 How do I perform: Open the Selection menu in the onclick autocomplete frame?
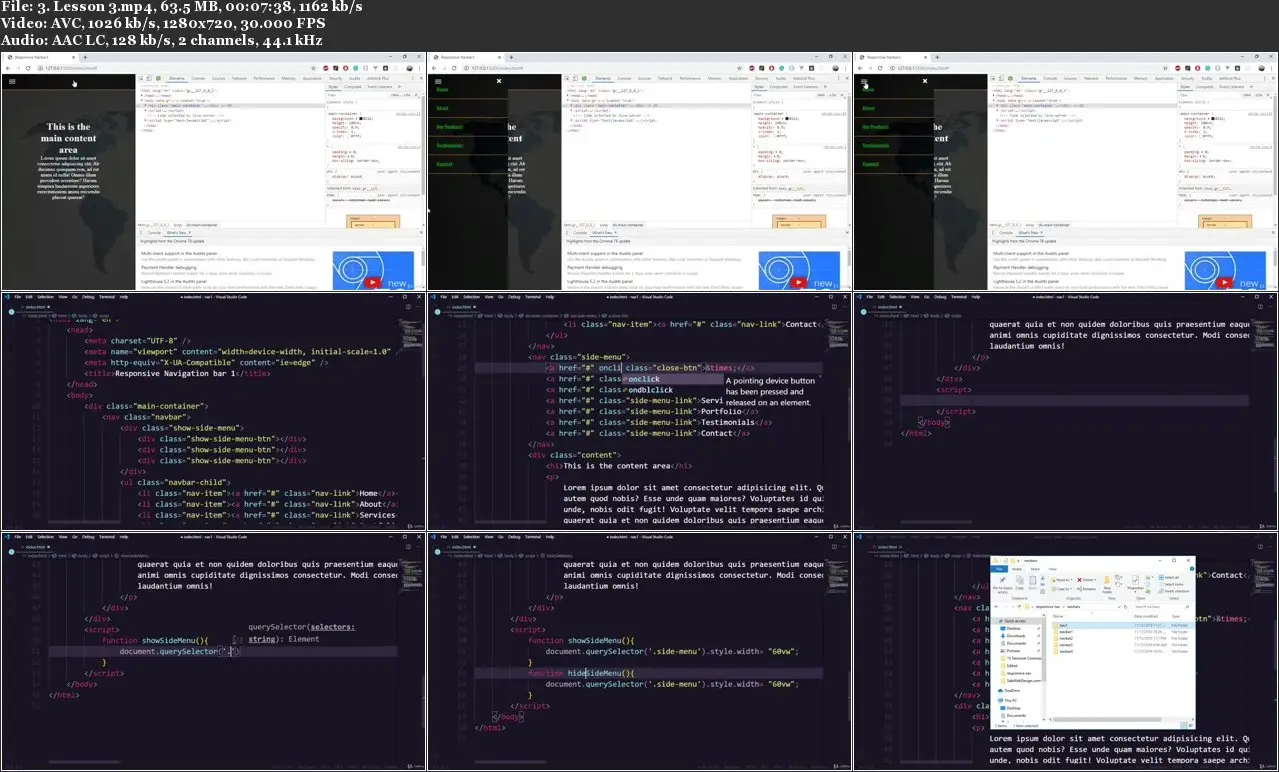click(472, 297)
